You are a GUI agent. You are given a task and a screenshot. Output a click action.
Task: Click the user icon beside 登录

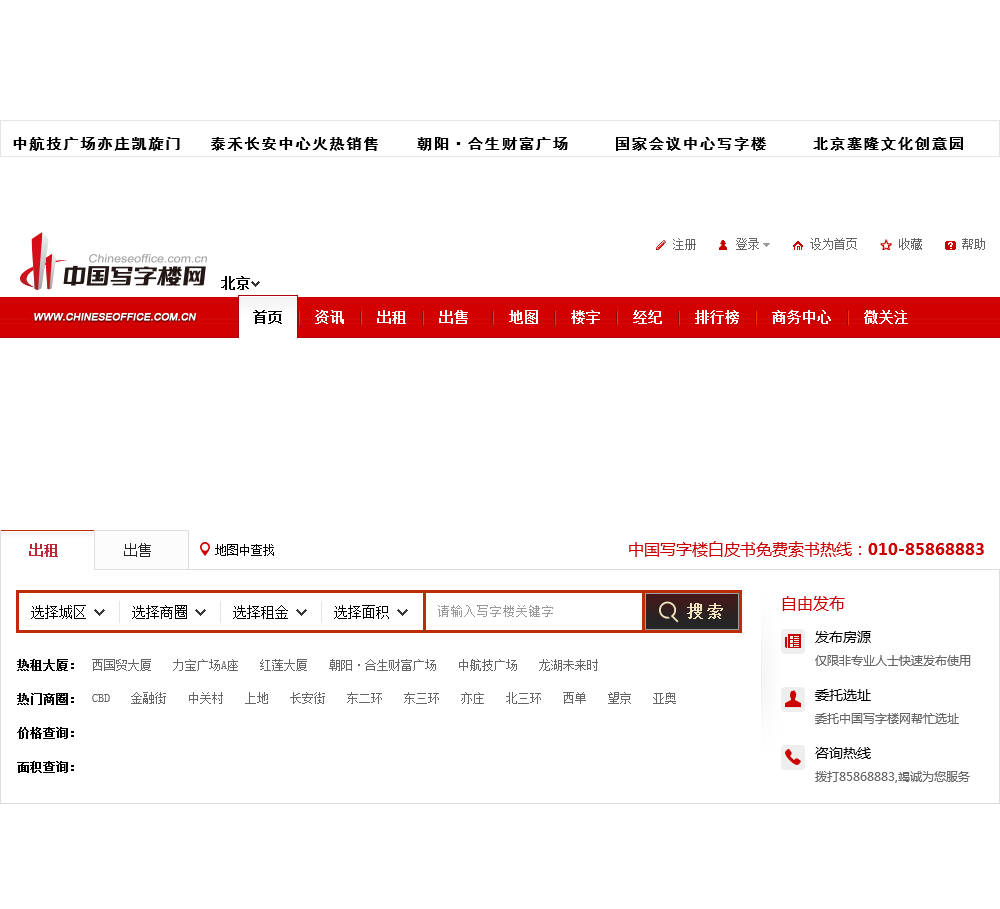coord(723,245)
